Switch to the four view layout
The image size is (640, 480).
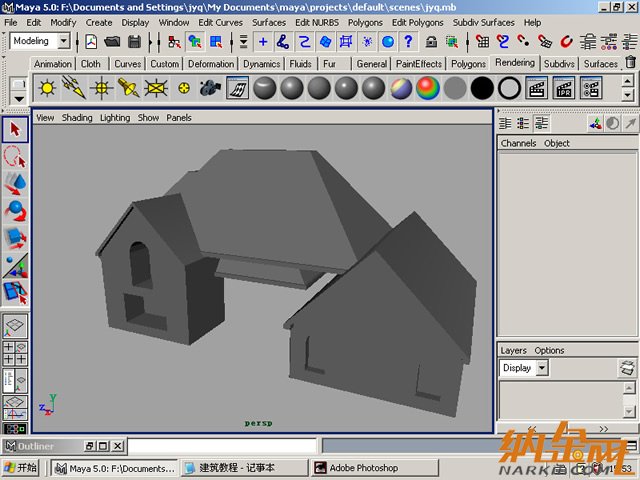point(15,353)
